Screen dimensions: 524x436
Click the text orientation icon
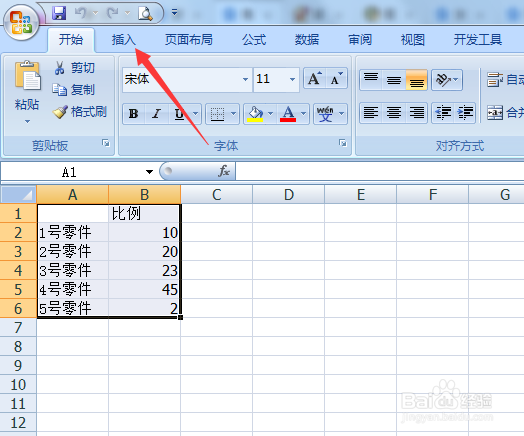click(444, 80)
